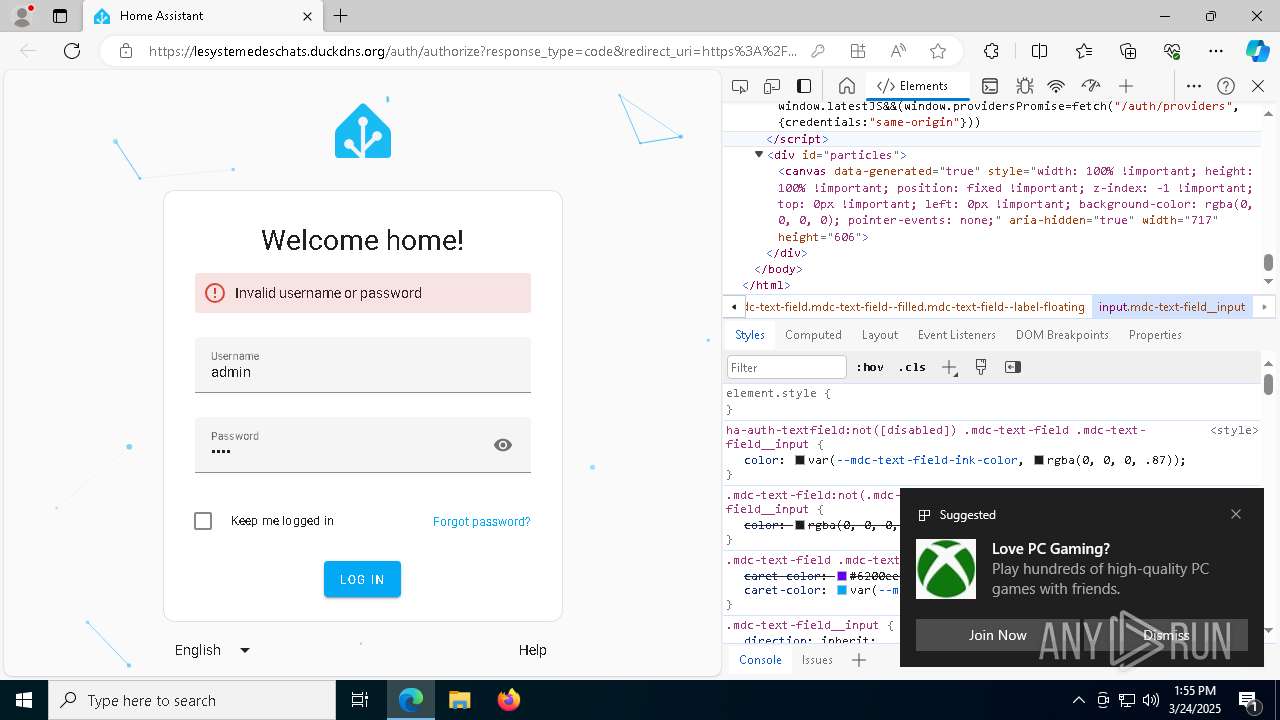The width and height of the screenshot is (1280, 720).
Task: Switch to the Computed tab
Action: [813, 335]
